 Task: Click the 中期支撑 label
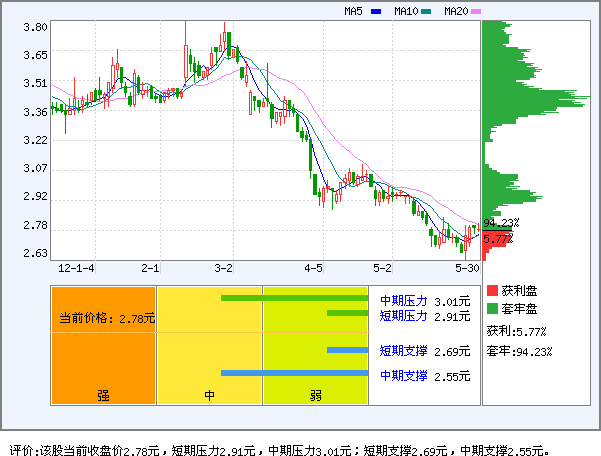[404, 376]
